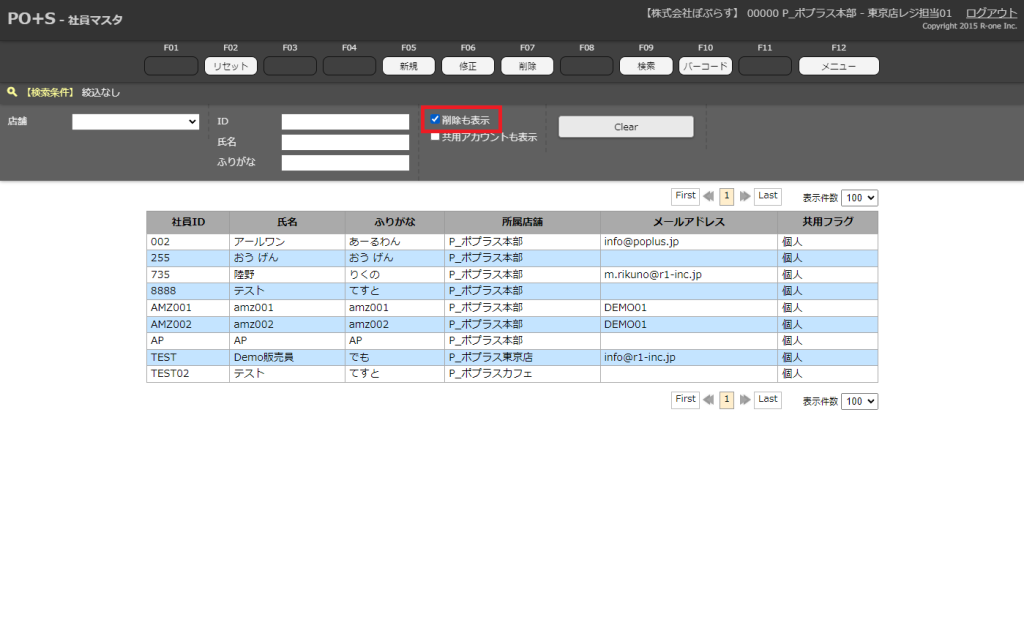Open the top 表示件数 dropdown
The height and width of the screenshot is (628, 1024).
click(859, 198)
